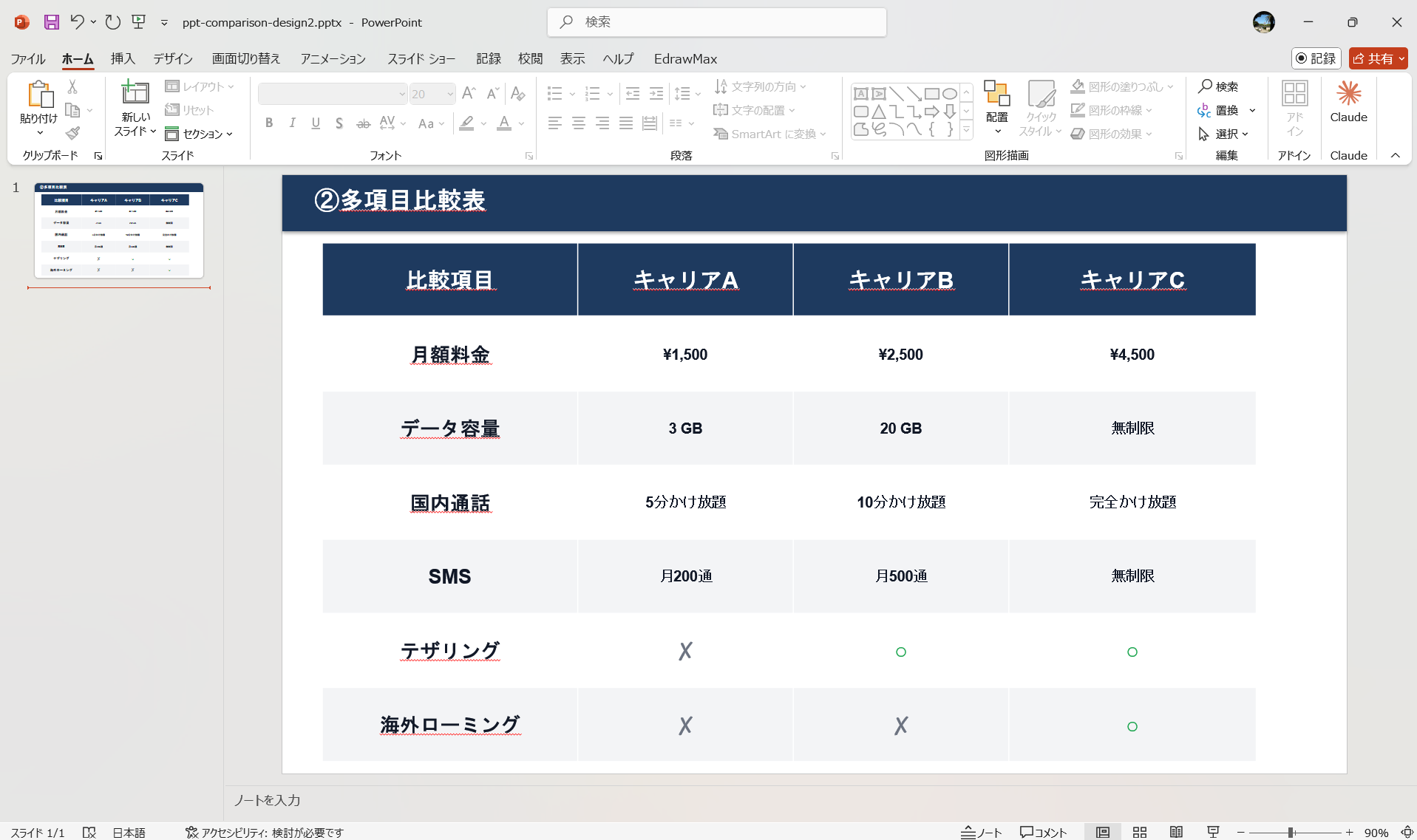Open Comments (コメント) pane
This screenshot has height=840, width=1417.
click(1044, 832)
